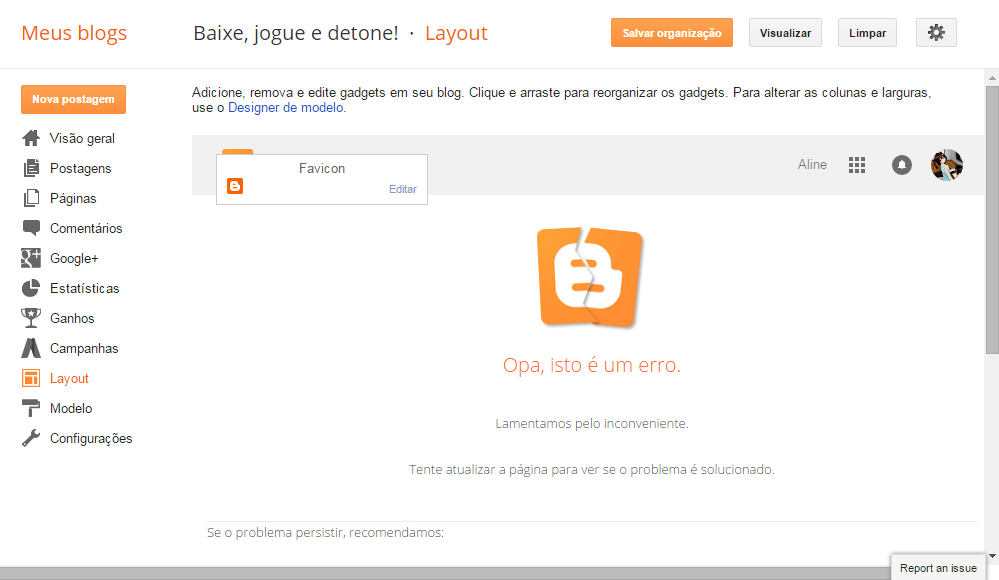Click the Blogger icon in Favicon gadget

click(235, 186)
